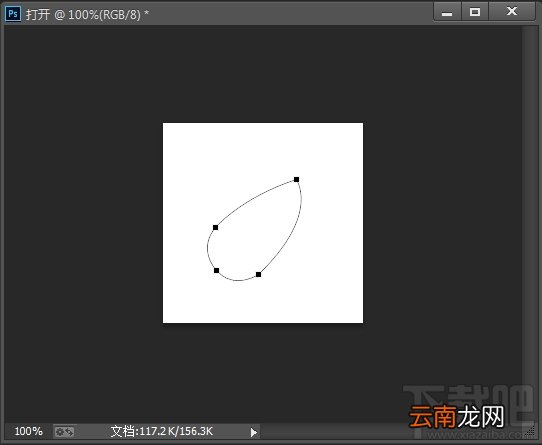Select the top-right anchor point of the path
Screen dimensions: 542x445
tap(296, 179)
